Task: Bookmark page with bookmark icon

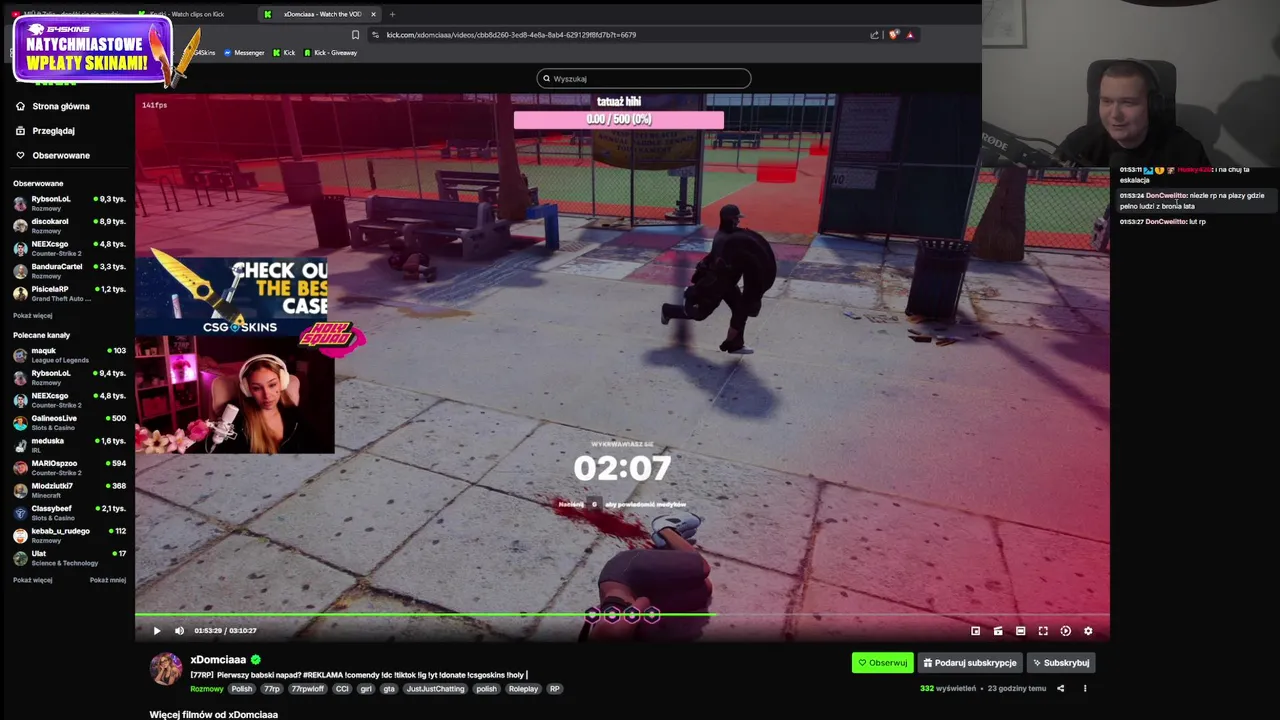Action: click(x=355, y=35)
